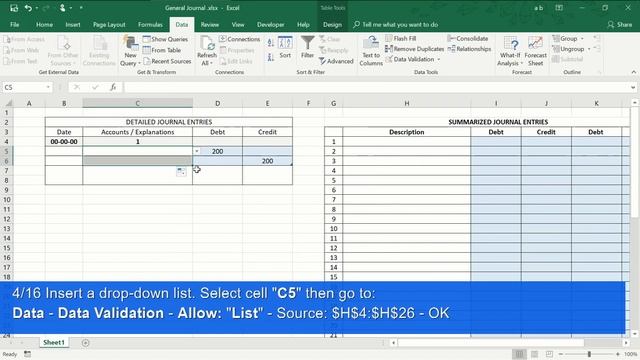
Task: Click Forecast Sheet
Action: pos(536,51)
